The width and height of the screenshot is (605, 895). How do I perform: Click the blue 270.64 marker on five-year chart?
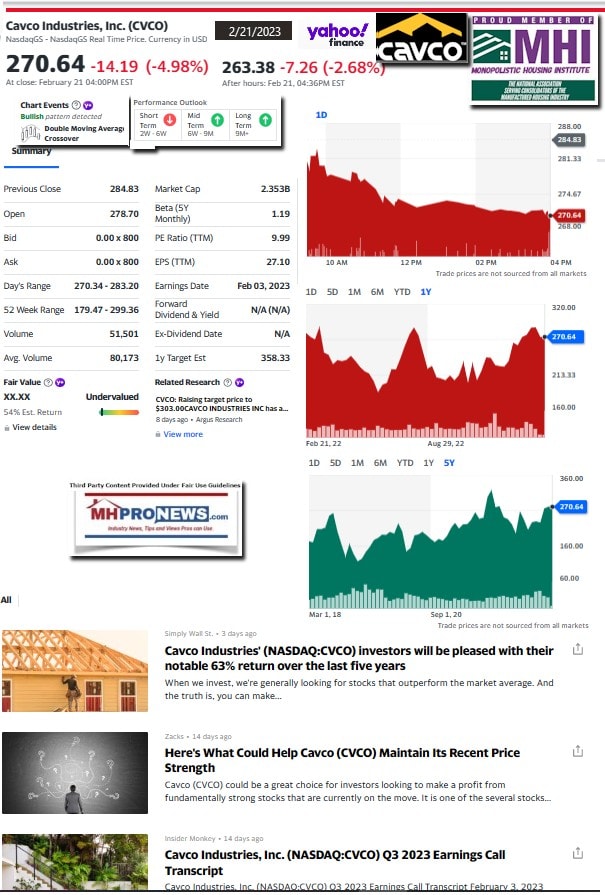571,507
